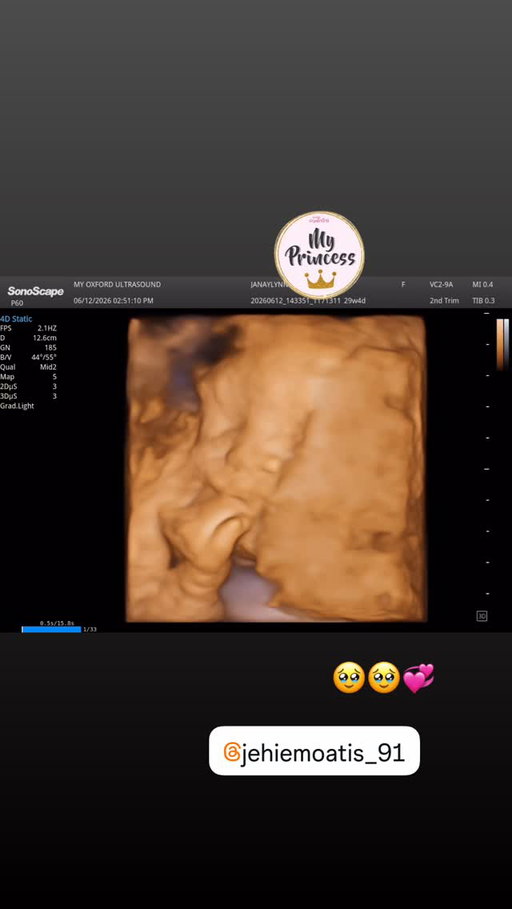512x909 pixels.
Task: Click the VC2-9A probe label
Action: pyautogui.click(x=441, y=285)
